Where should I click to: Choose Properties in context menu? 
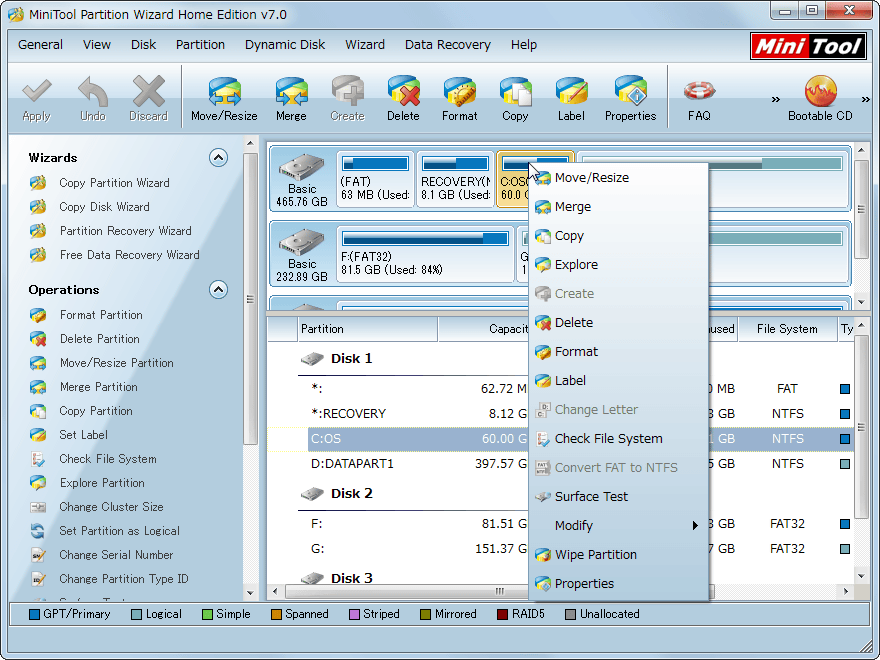tap(618, 584)
